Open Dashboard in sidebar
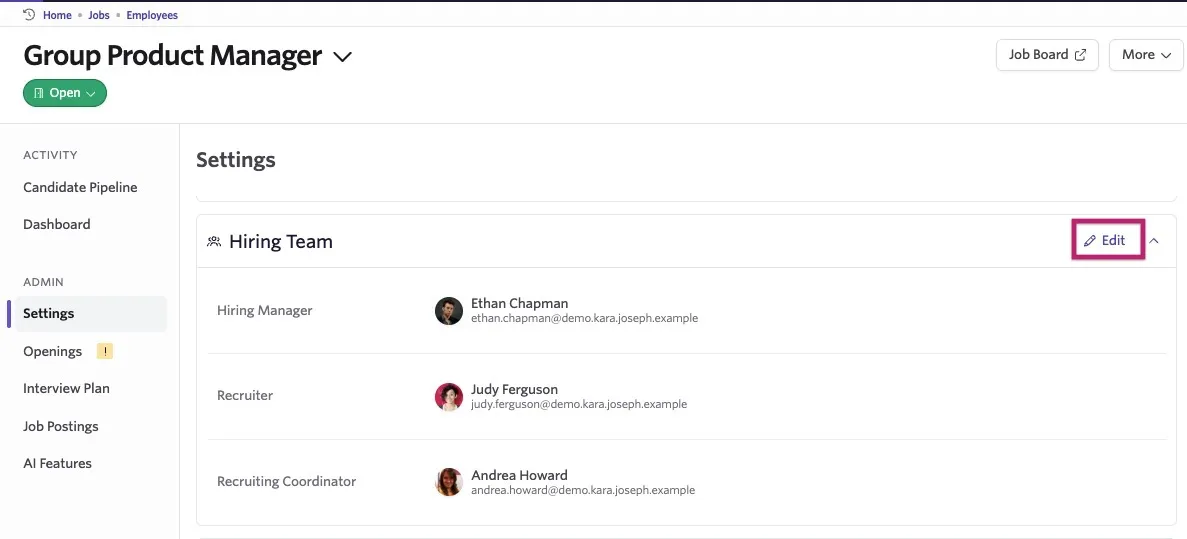 pyautogui.click(x=57, y=224)
